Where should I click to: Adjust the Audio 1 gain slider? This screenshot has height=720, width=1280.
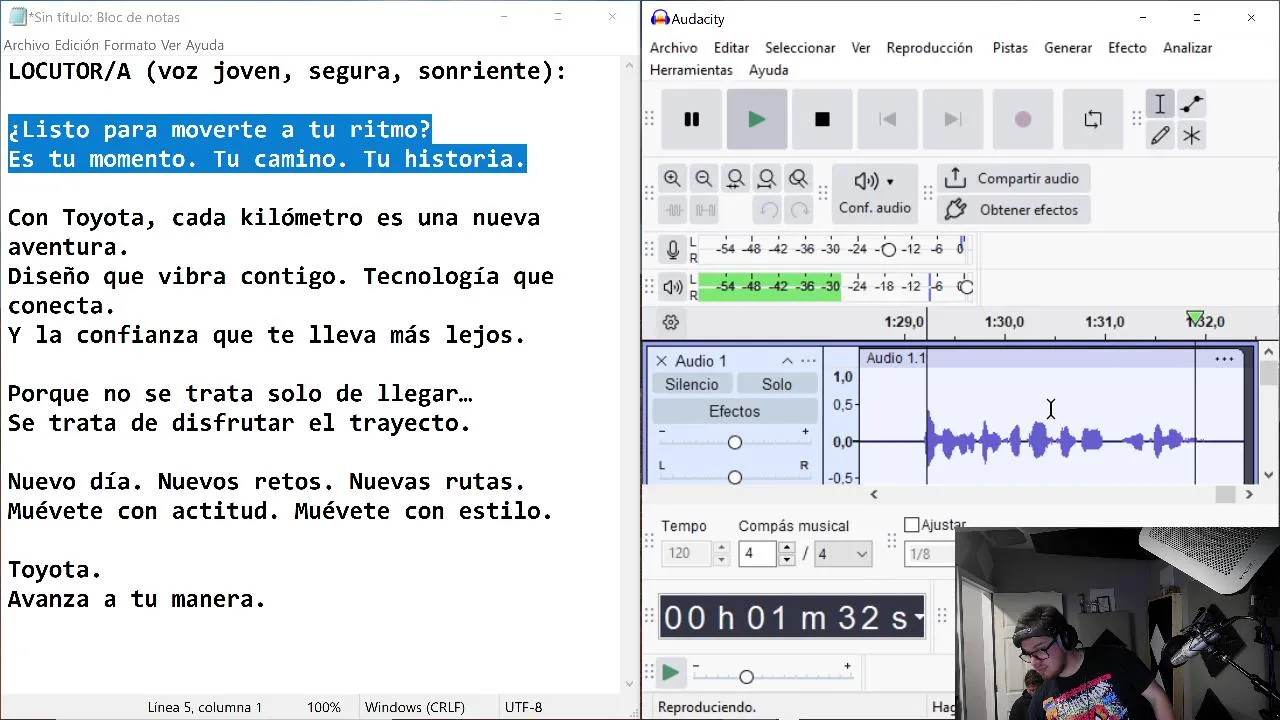pyautogui.click(x=735, y=442)
